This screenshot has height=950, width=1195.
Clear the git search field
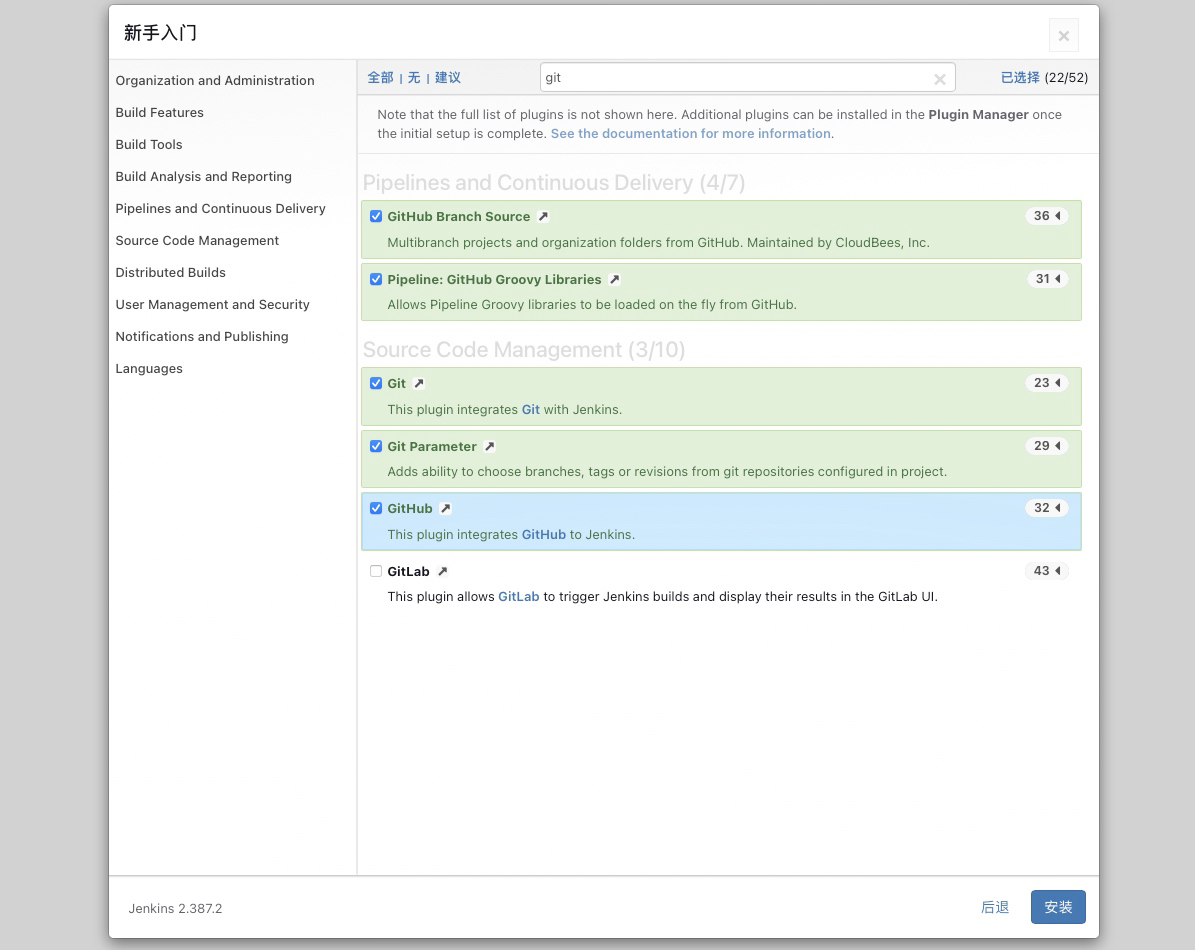click(940, 79)
